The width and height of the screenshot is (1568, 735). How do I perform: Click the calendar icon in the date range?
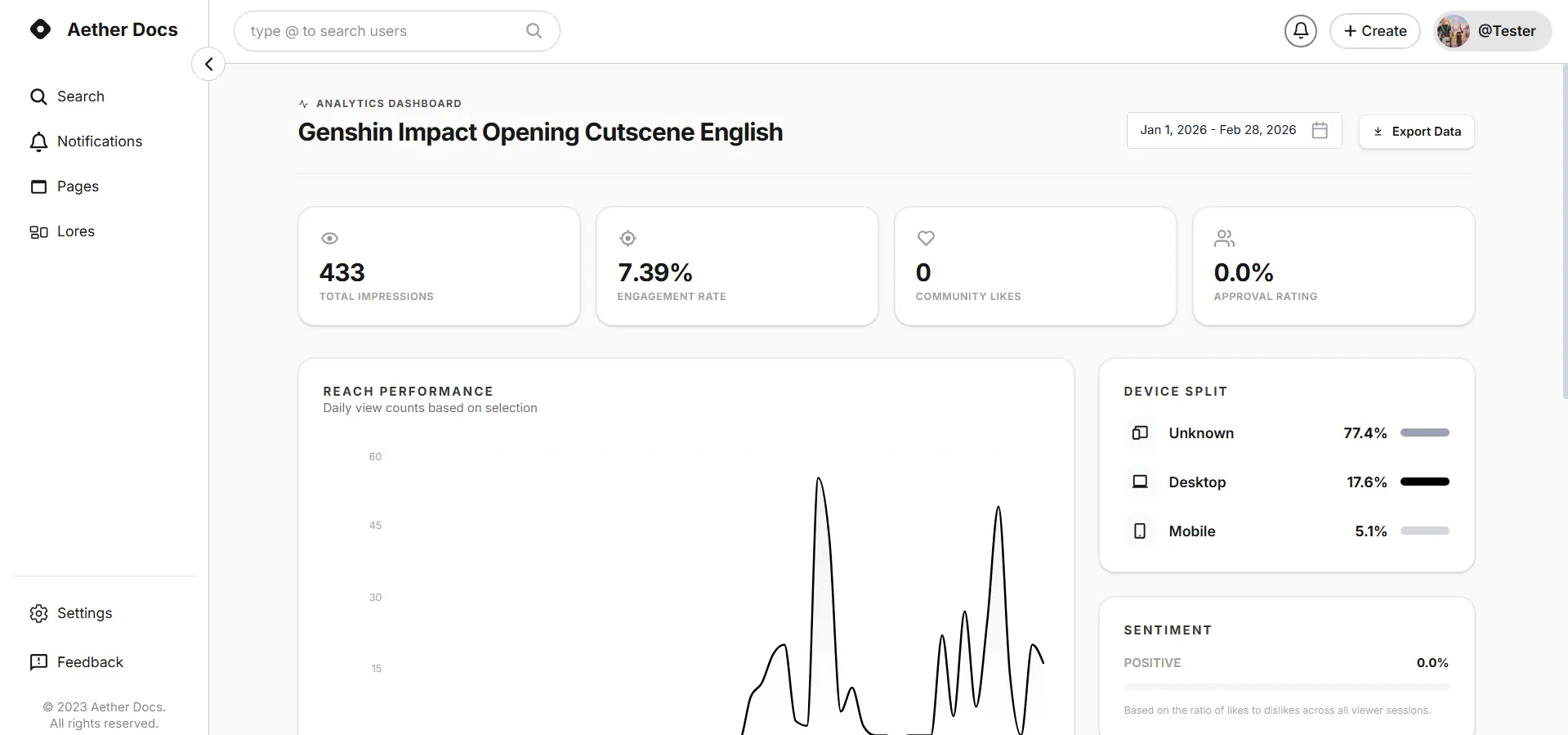pos(1320,130)
